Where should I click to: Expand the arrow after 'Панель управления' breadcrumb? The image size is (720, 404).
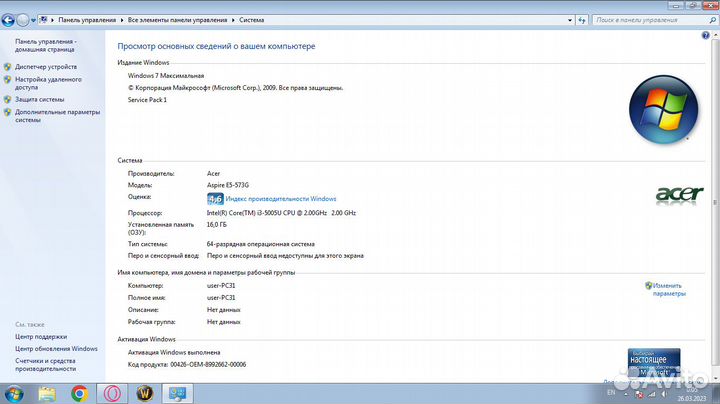[122, 20]
